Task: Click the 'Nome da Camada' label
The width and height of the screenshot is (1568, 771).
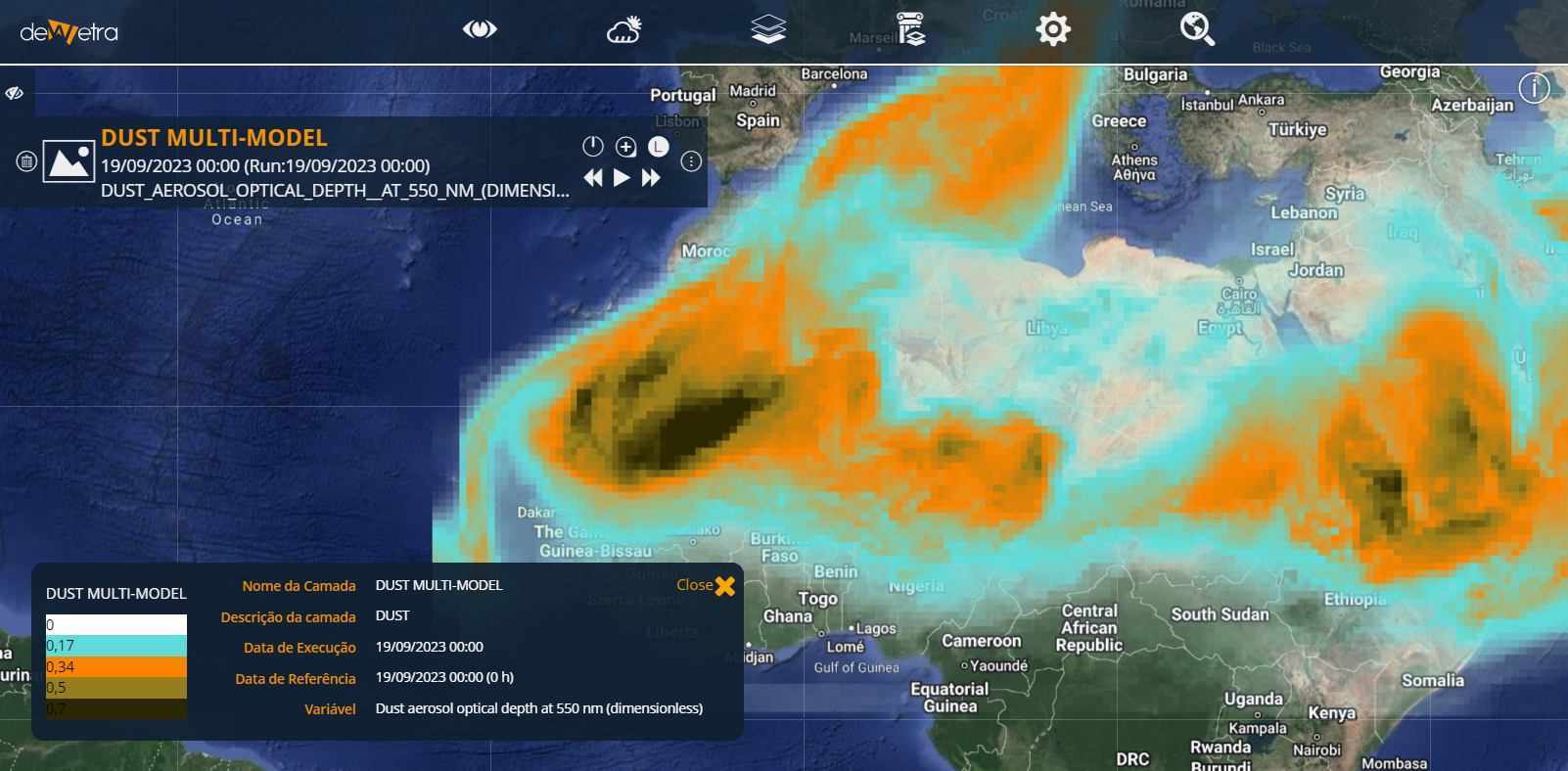Action: [300, 586]
